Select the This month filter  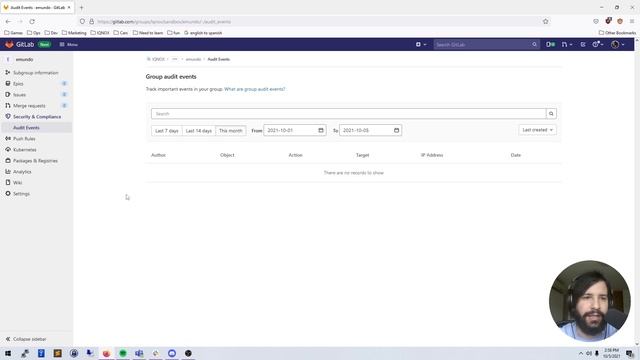(231, 131)
